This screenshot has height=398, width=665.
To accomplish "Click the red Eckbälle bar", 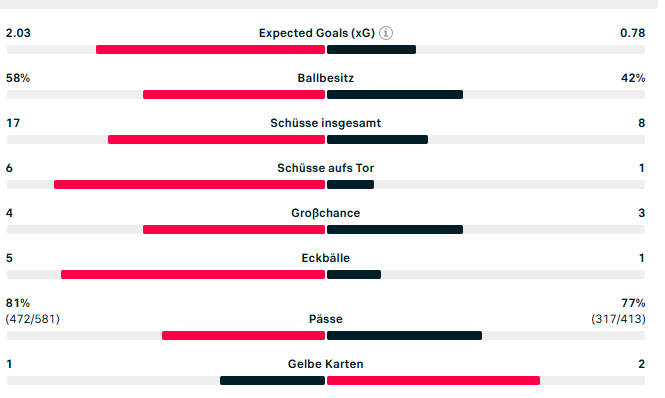I will [193, 275].
